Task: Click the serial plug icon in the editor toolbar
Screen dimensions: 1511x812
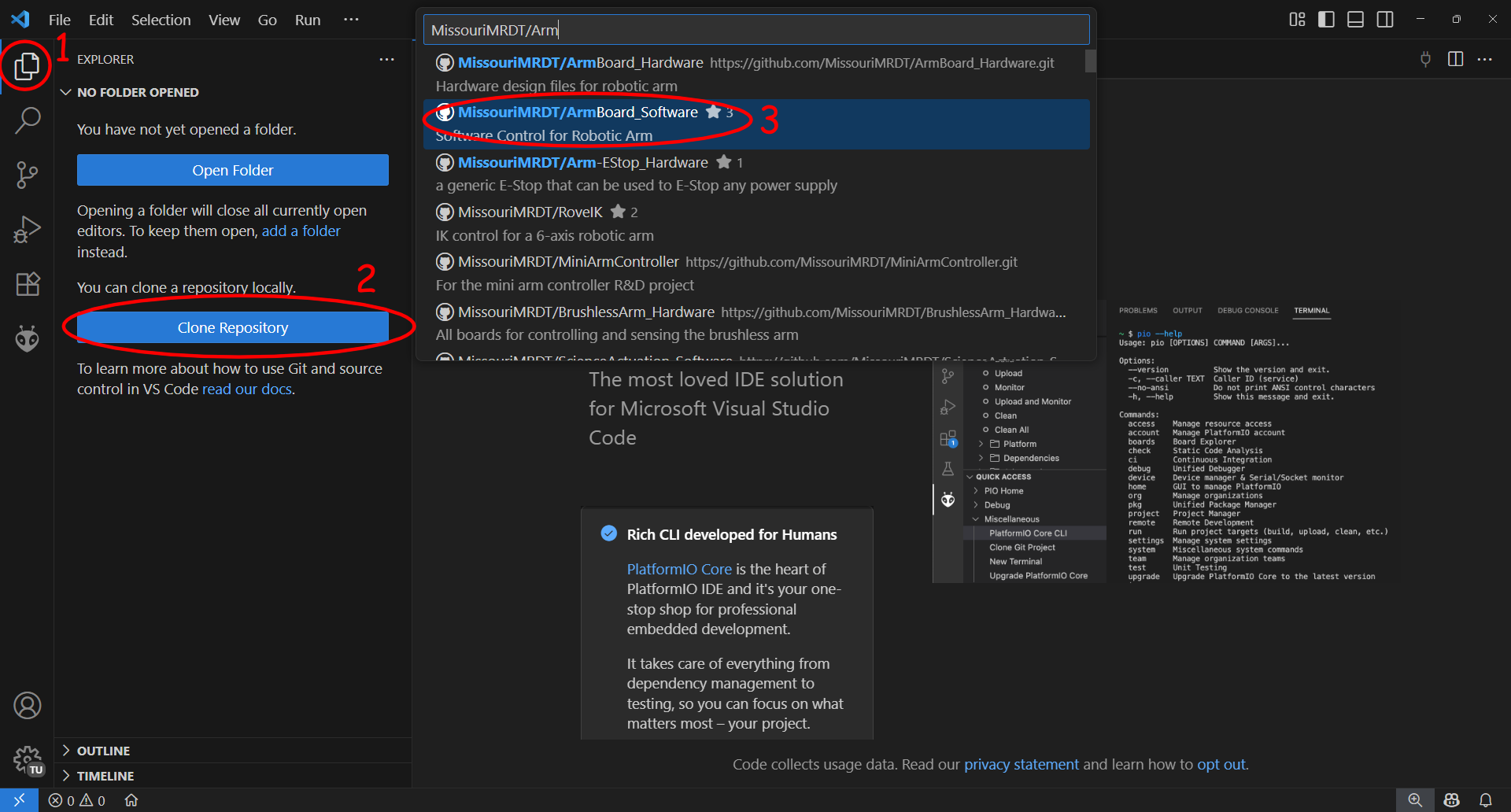Action: point(1425,59)
